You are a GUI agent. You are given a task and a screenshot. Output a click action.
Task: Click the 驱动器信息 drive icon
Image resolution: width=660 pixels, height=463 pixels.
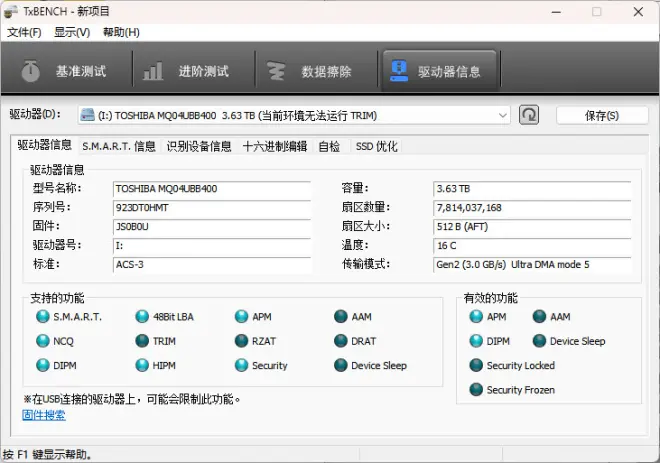[400, 72]
